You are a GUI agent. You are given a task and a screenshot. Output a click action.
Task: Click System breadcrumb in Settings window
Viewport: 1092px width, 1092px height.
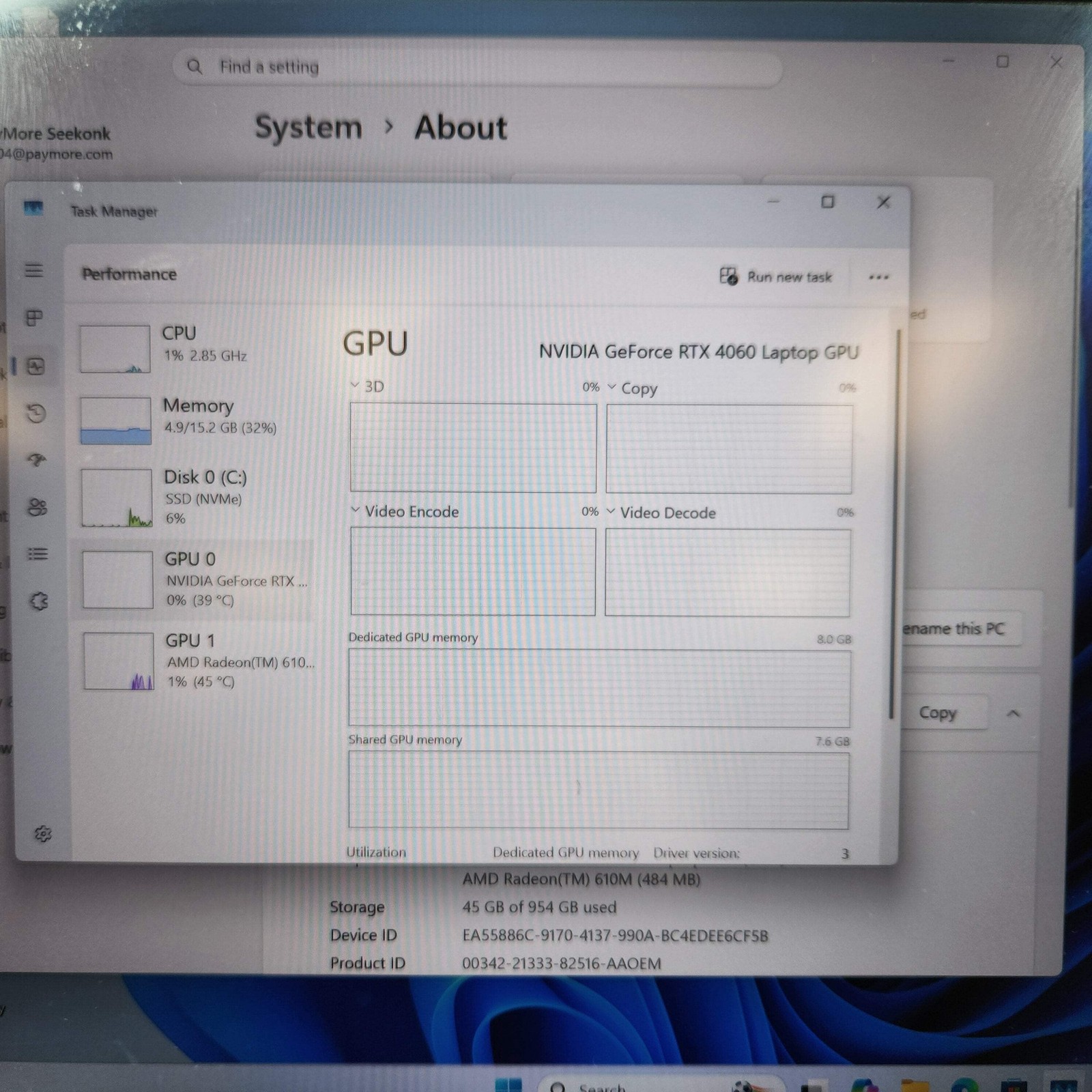pos(308,127)
